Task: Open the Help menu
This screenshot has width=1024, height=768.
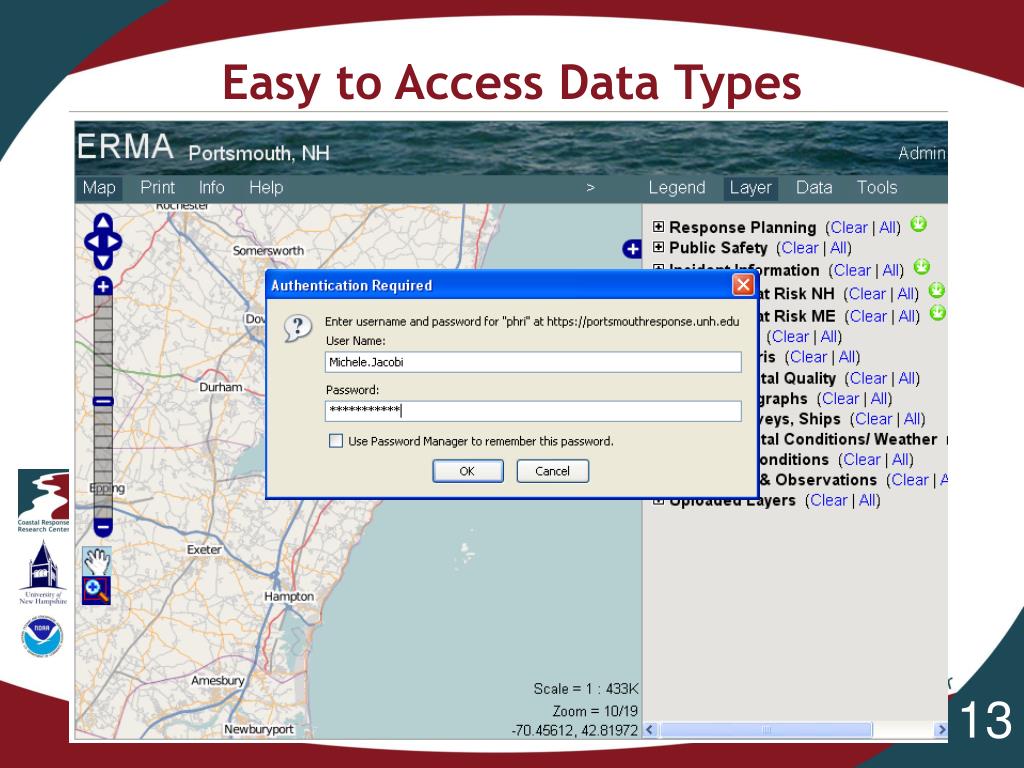Action: tap(266, 188)
